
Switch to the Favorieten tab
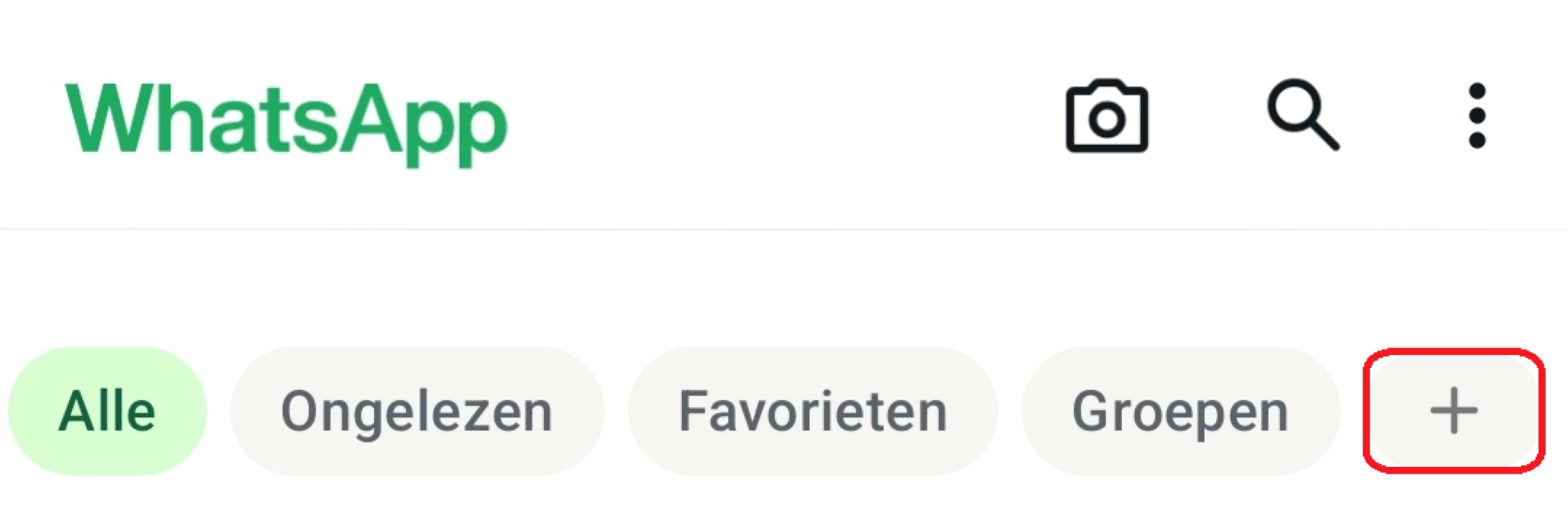(813, 411)
